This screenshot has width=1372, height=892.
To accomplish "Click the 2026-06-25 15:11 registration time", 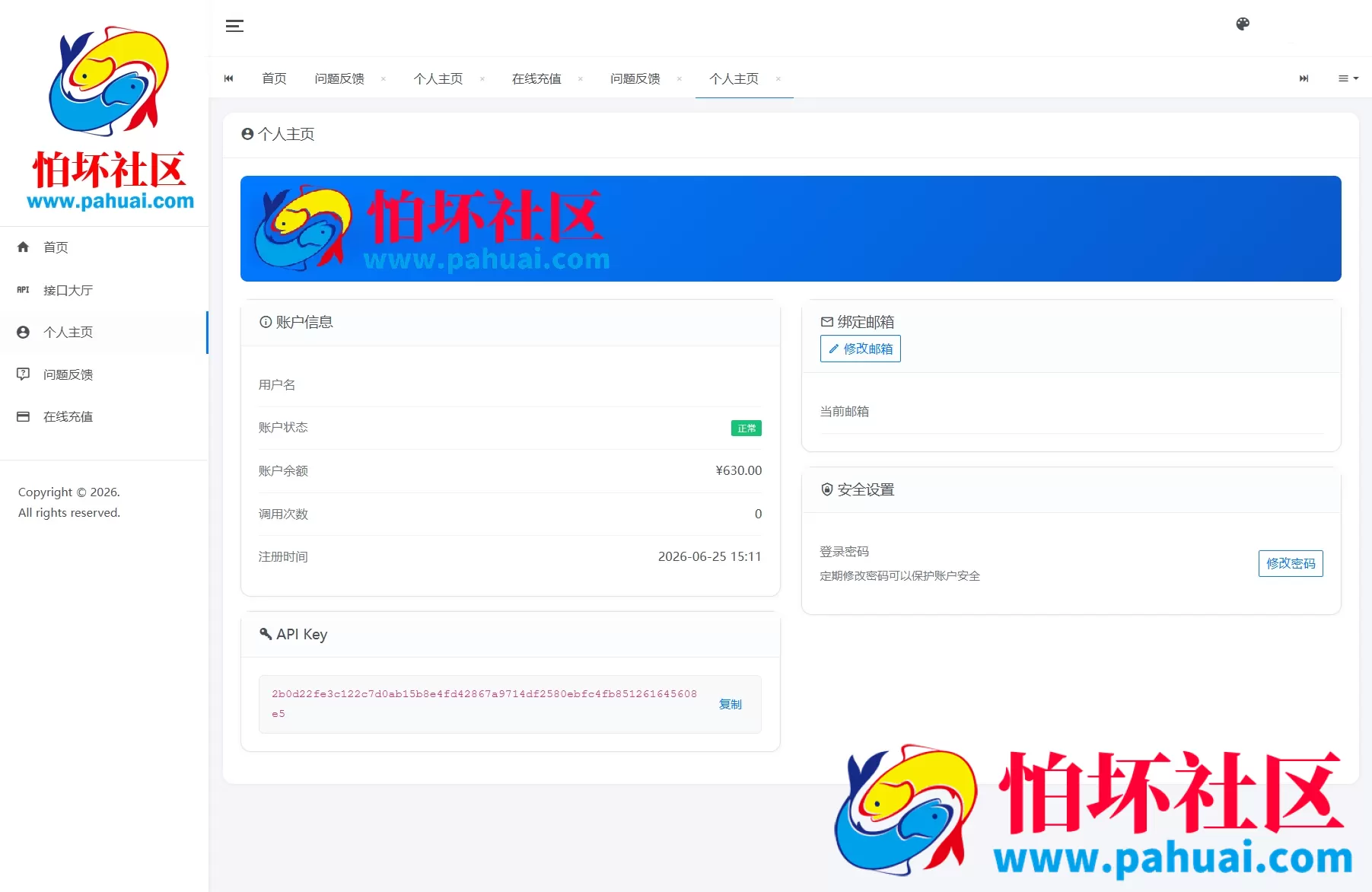I will click(x=709, y=556).
